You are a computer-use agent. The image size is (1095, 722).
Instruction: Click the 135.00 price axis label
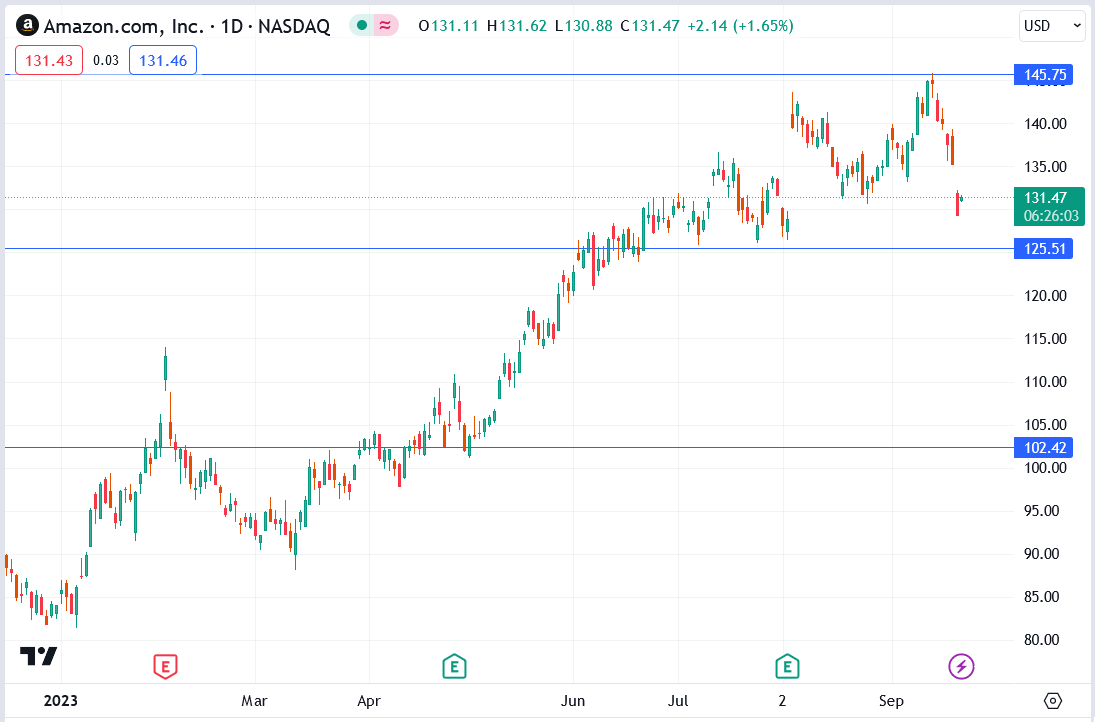point(1045,166)
